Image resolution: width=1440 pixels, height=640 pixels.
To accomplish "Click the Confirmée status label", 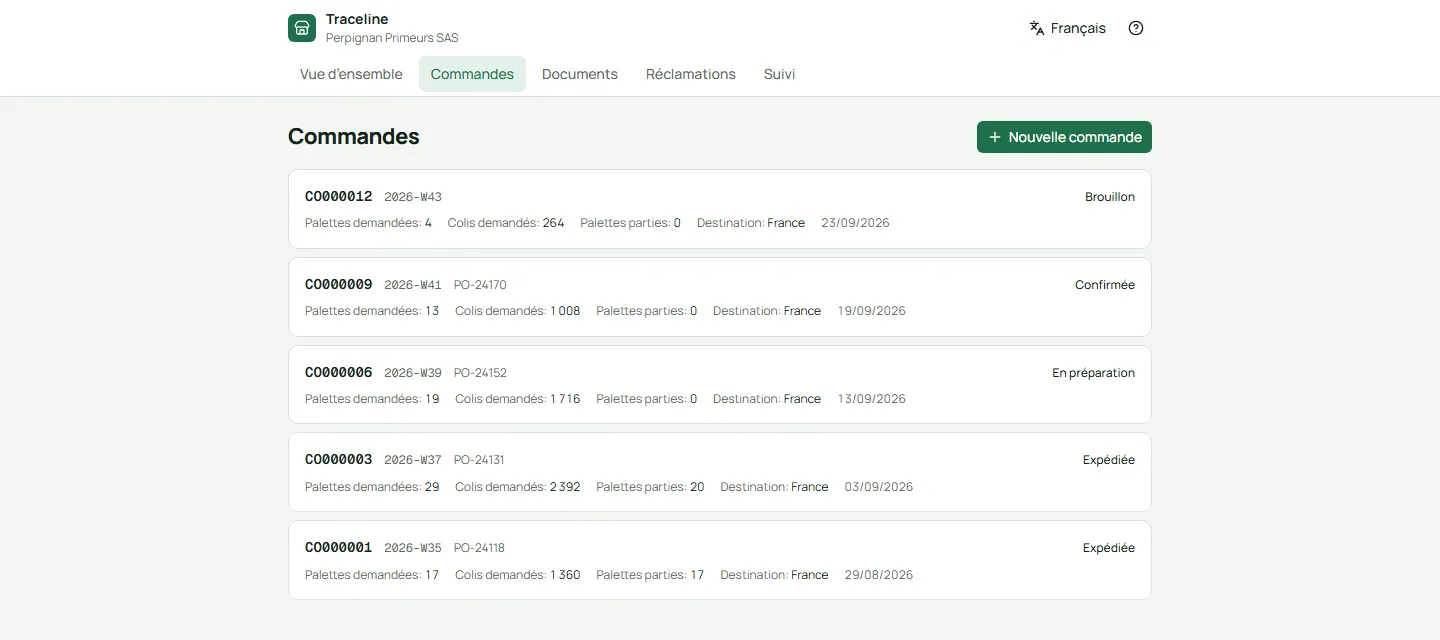I will coord(1105,285).
